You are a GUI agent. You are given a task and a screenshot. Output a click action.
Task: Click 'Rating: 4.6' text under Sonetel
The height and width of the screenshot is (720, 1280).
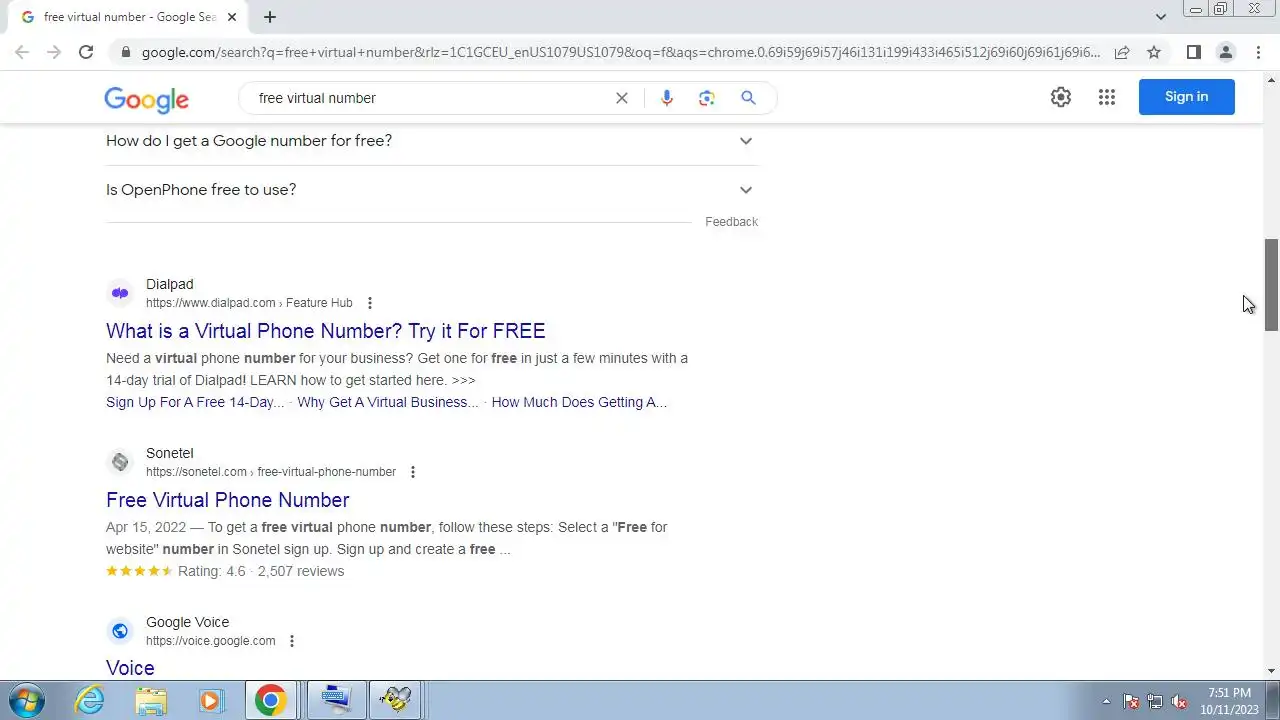[x=211, y=571]
